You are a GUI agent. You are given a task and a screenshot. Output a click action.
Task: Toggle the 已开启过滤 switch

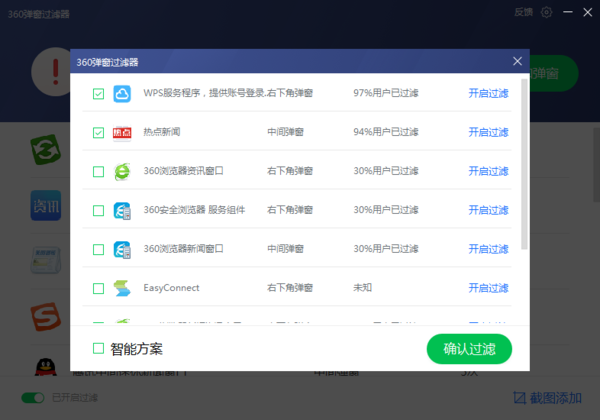(x=34, y=398)
